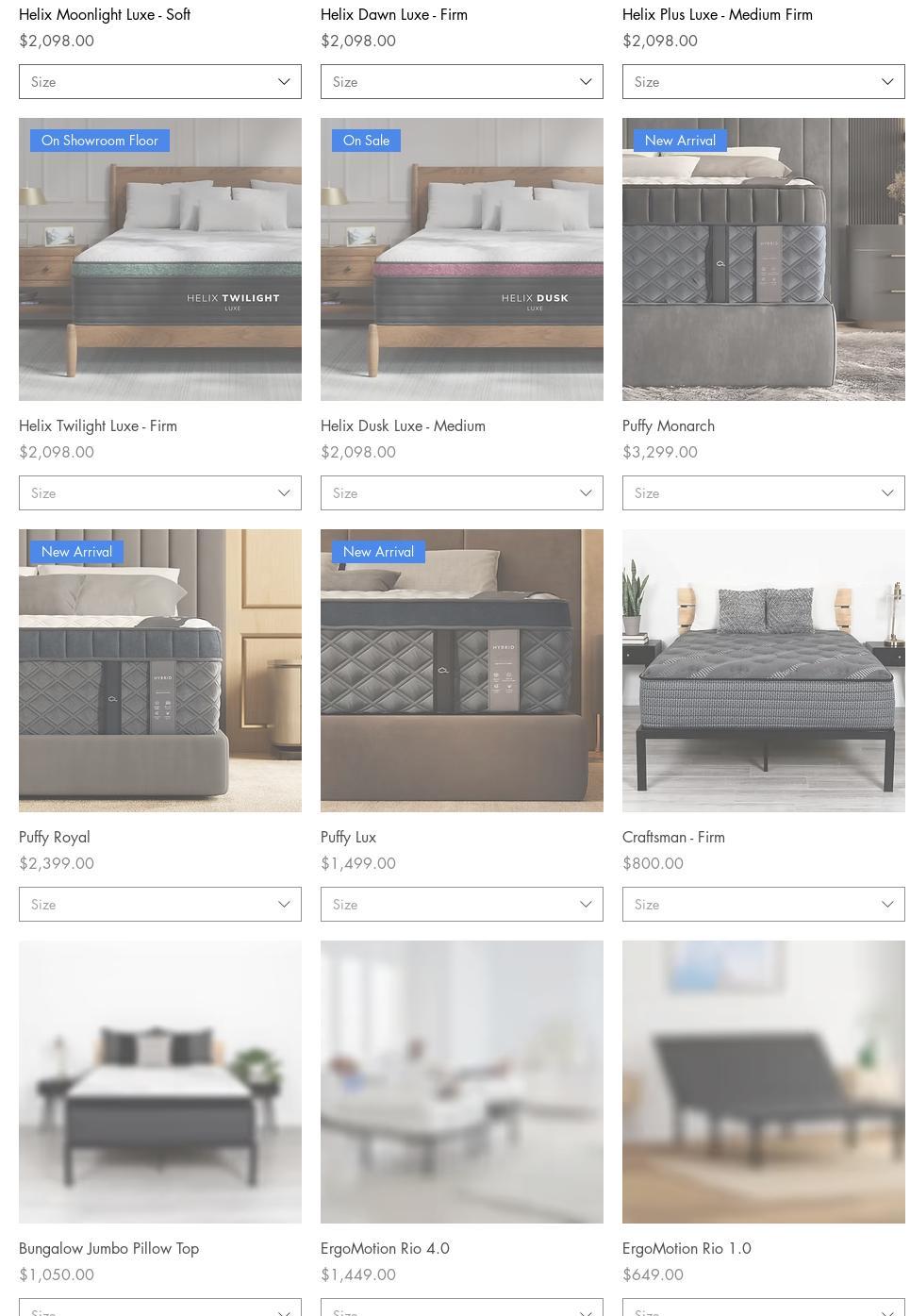
Task: Open Size dropdown for Helix Plus Luxe
Action: pos(764,82)
